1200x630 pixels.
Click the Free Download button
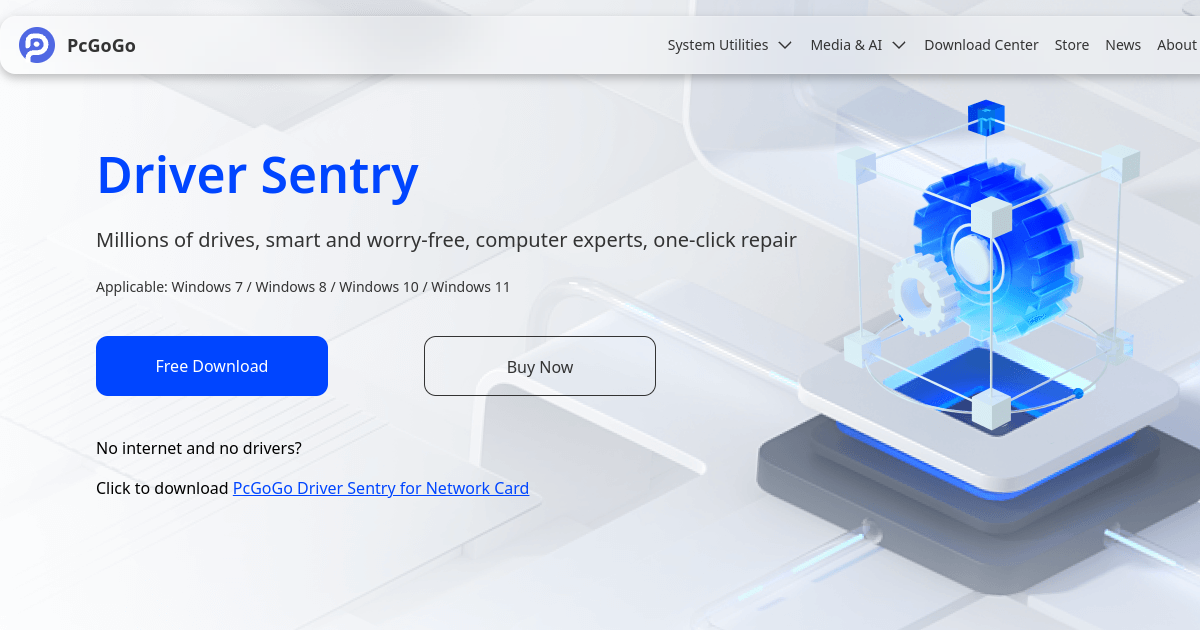212,366
